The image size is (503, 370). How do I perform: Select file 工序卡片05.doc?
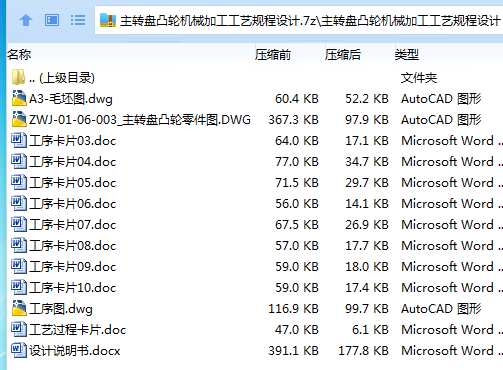(72, 183)
